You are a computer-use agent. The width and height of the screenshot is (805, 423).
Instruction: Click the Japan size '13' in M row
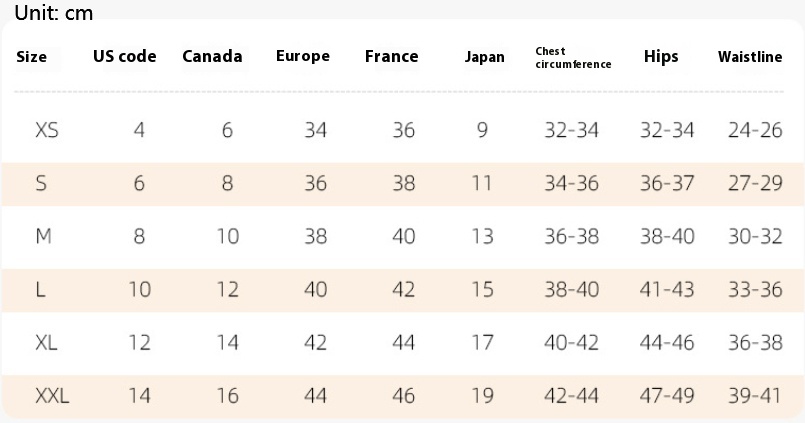(x=482, y=236)
